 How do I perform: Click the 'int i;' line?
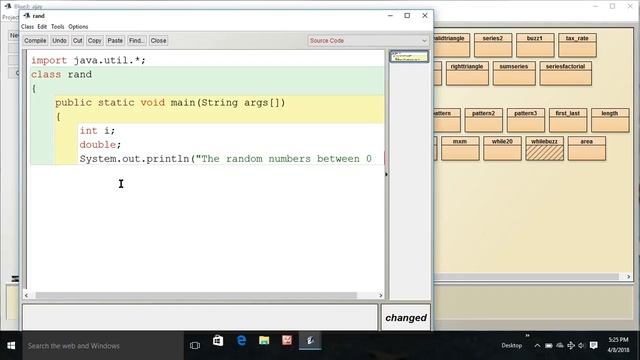[97, 131]
